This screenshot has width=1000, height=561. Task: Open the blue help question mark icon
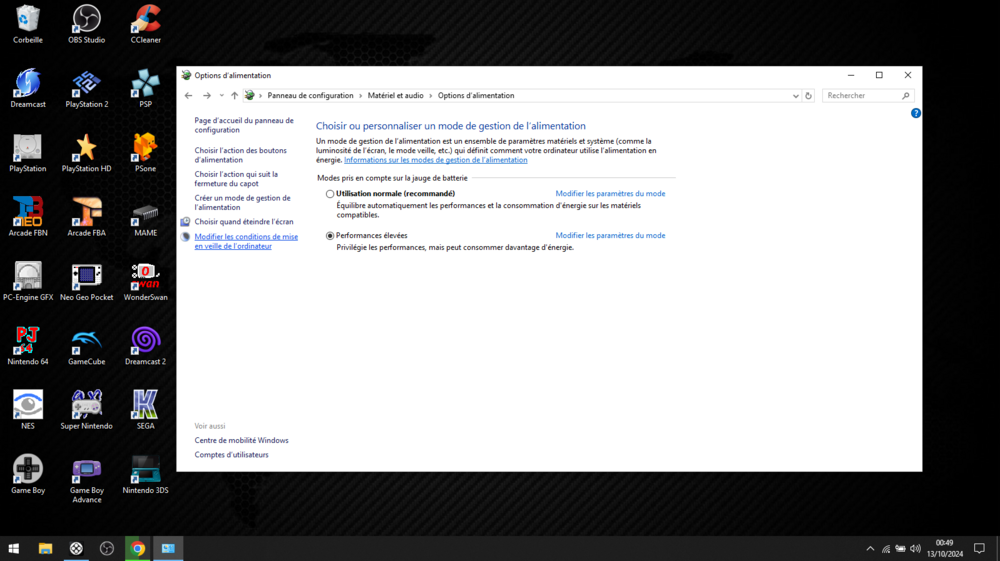915,114
